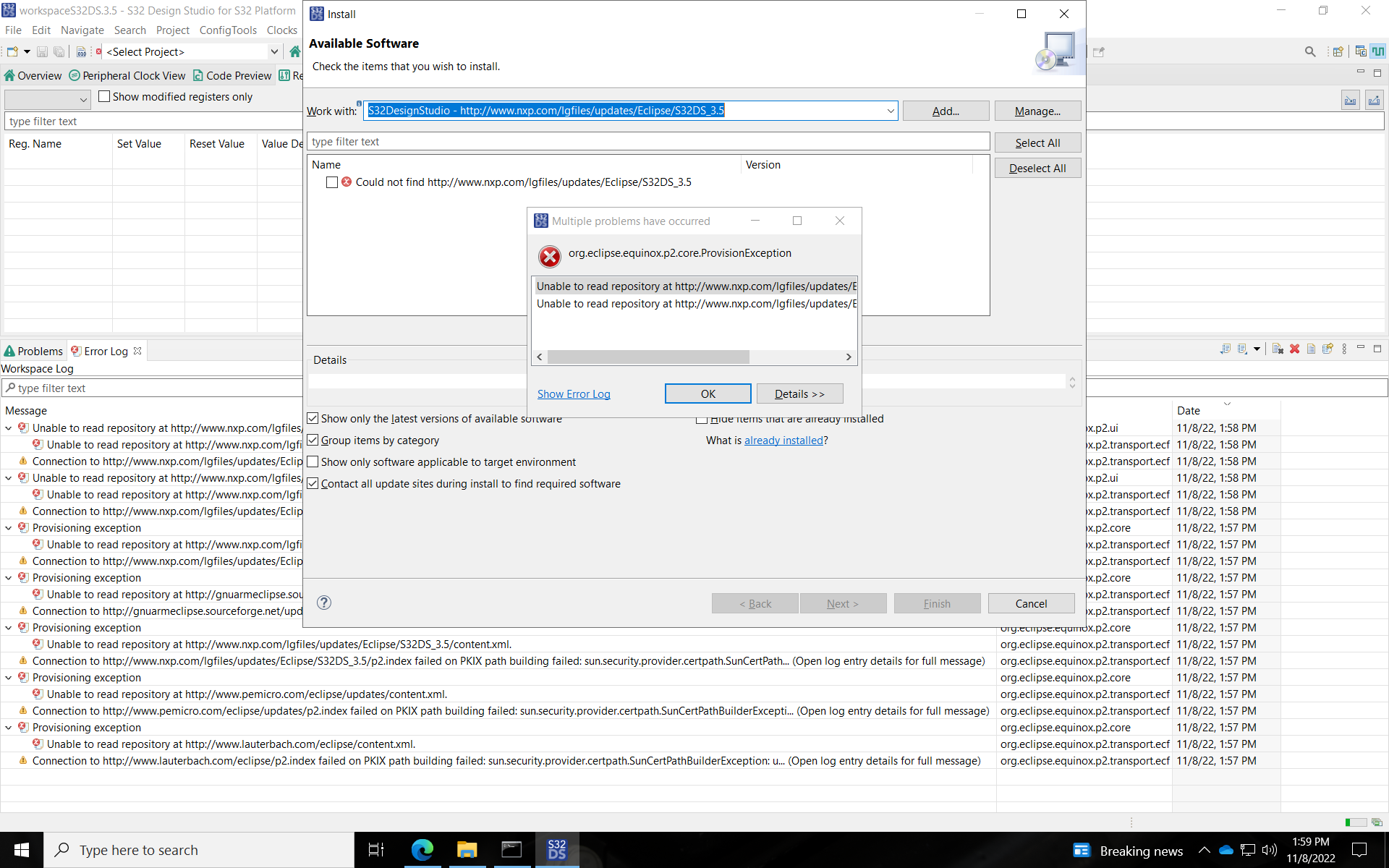Viewport: 1389px width, 868px height.
Task: Collapse the first Unable to read repository entry
Action: click(x=8, y=427)
